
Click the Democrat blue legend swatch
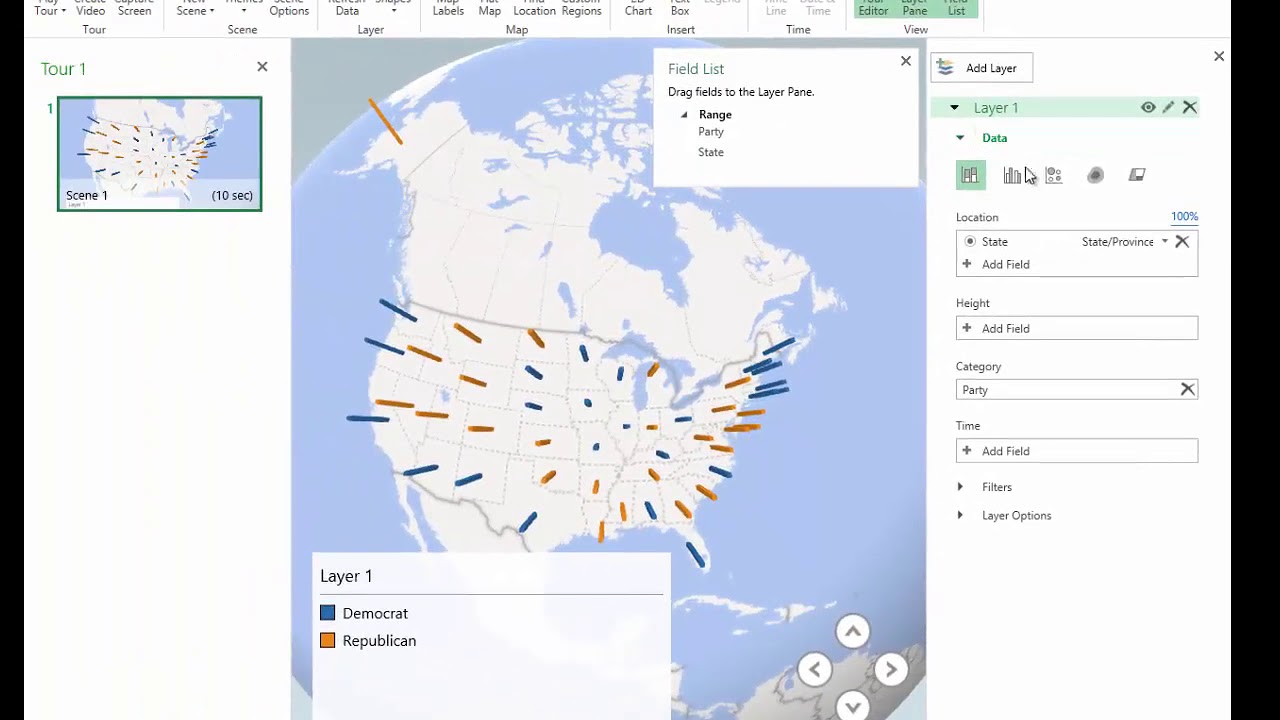[x=327, y=613]
